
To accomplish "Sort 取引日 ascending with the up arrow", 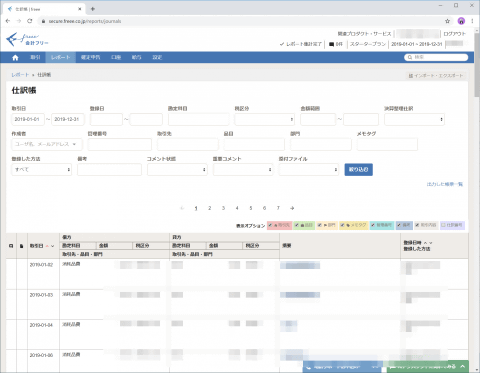I will 47,246.
